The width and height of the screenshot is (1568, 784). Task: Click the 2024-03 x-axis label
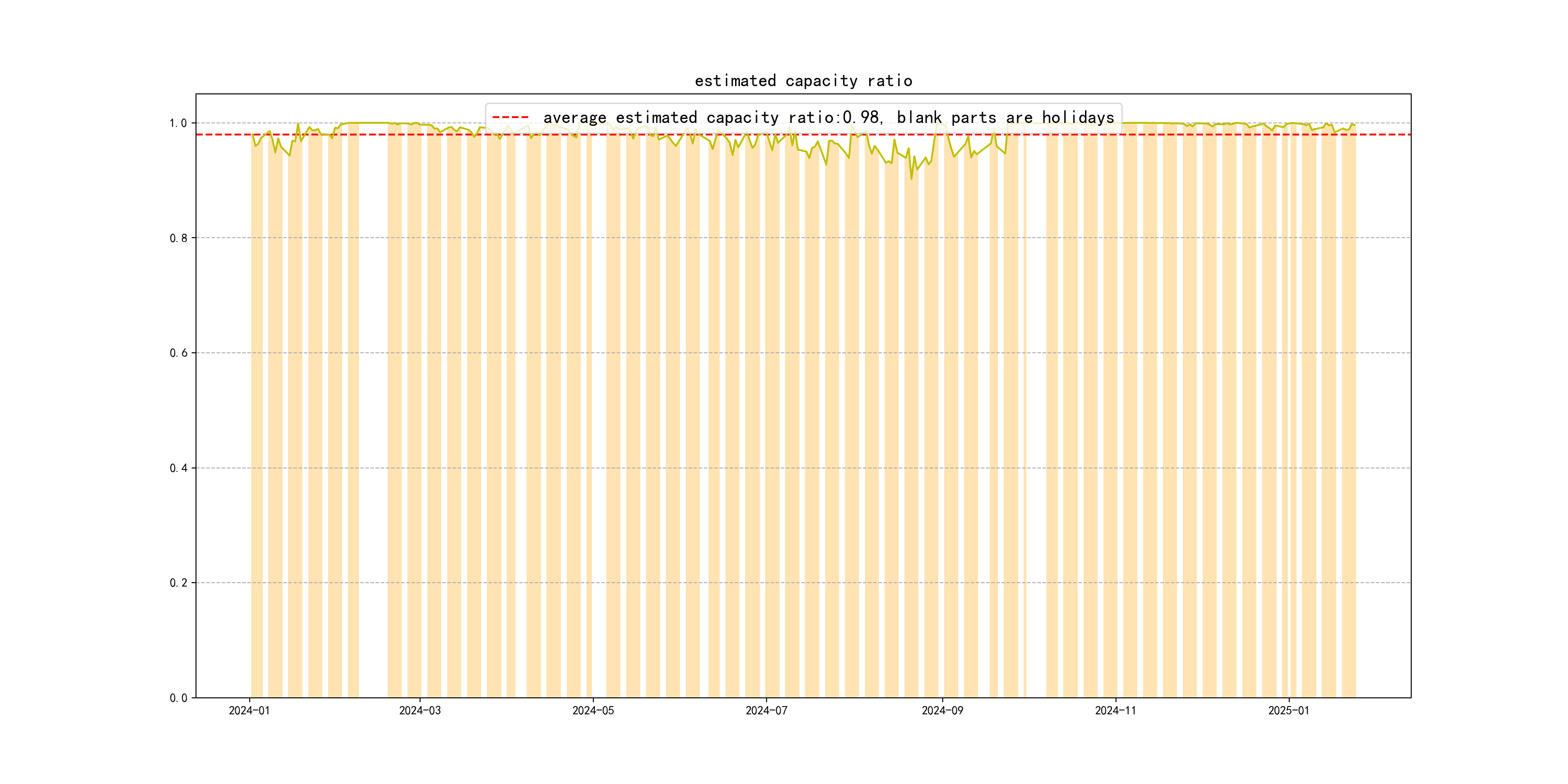[420, 710]
